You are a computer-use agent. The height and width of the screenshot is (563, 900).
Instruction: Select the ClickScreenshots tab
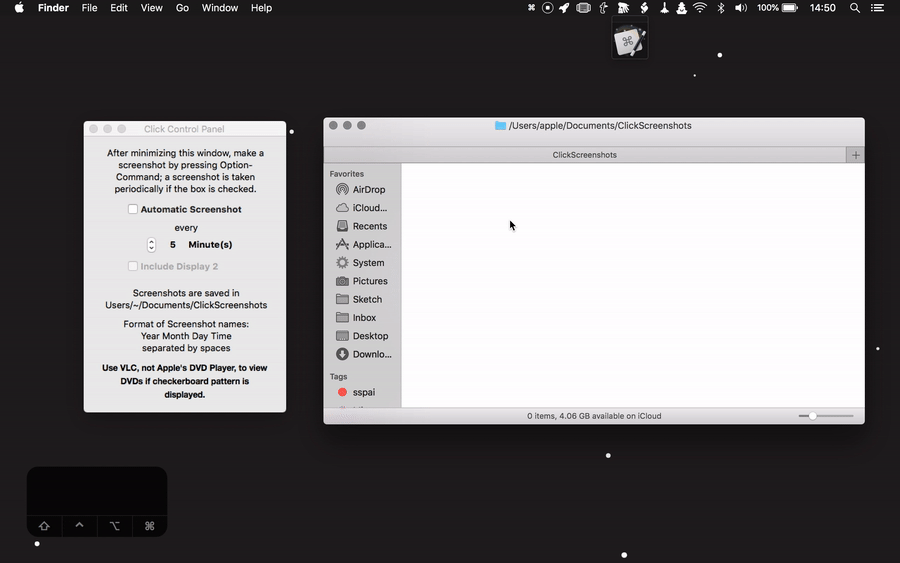coord(585,155)
